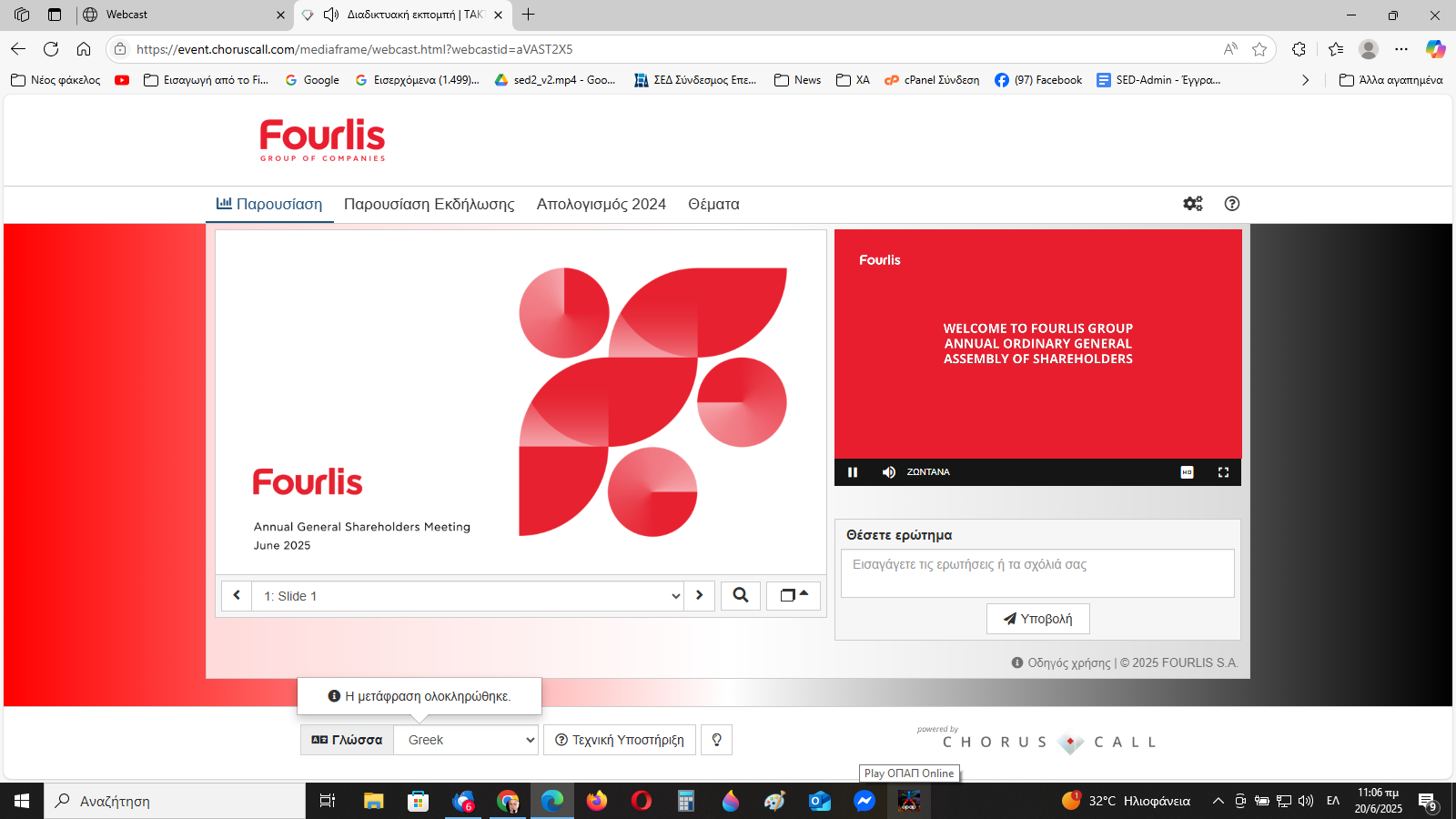The height and width of the screenshot is (819, 1456).
Task: Go to browser home page
Action: point(84,49)
